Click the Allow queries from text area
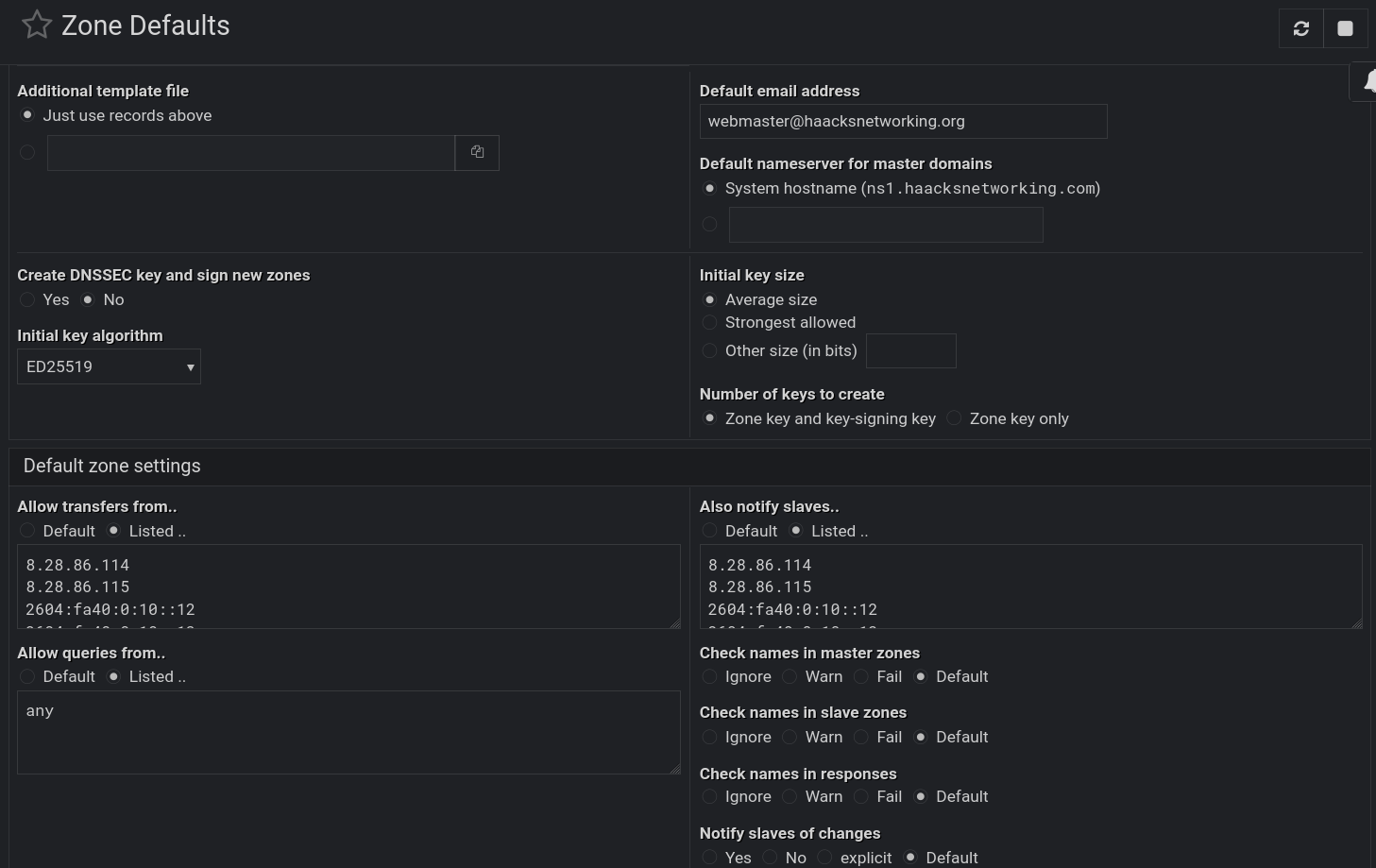Screen dimensions: 1376x868 pos(348,733)
